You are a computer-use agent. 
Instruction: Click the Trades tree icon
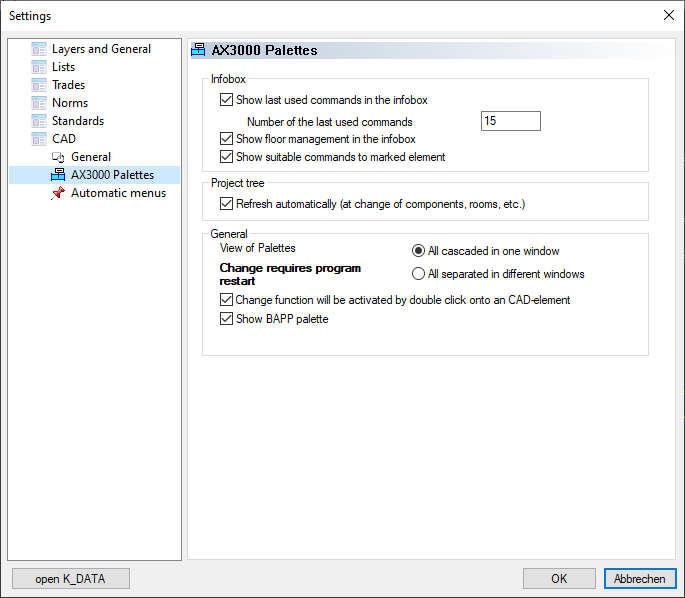click(39, 85)
